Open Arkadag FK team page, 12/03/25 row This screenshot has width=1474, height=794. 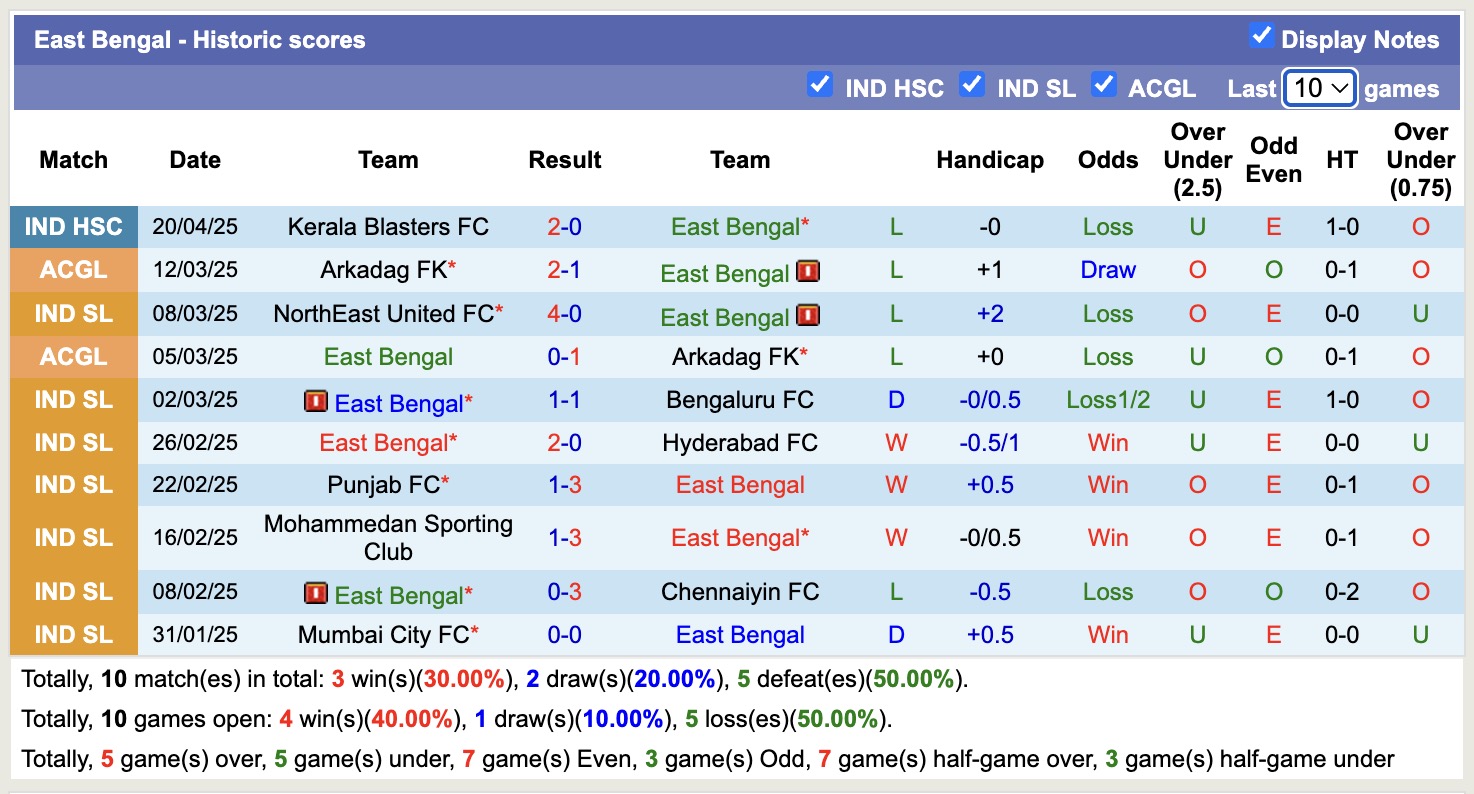point(384,270)
